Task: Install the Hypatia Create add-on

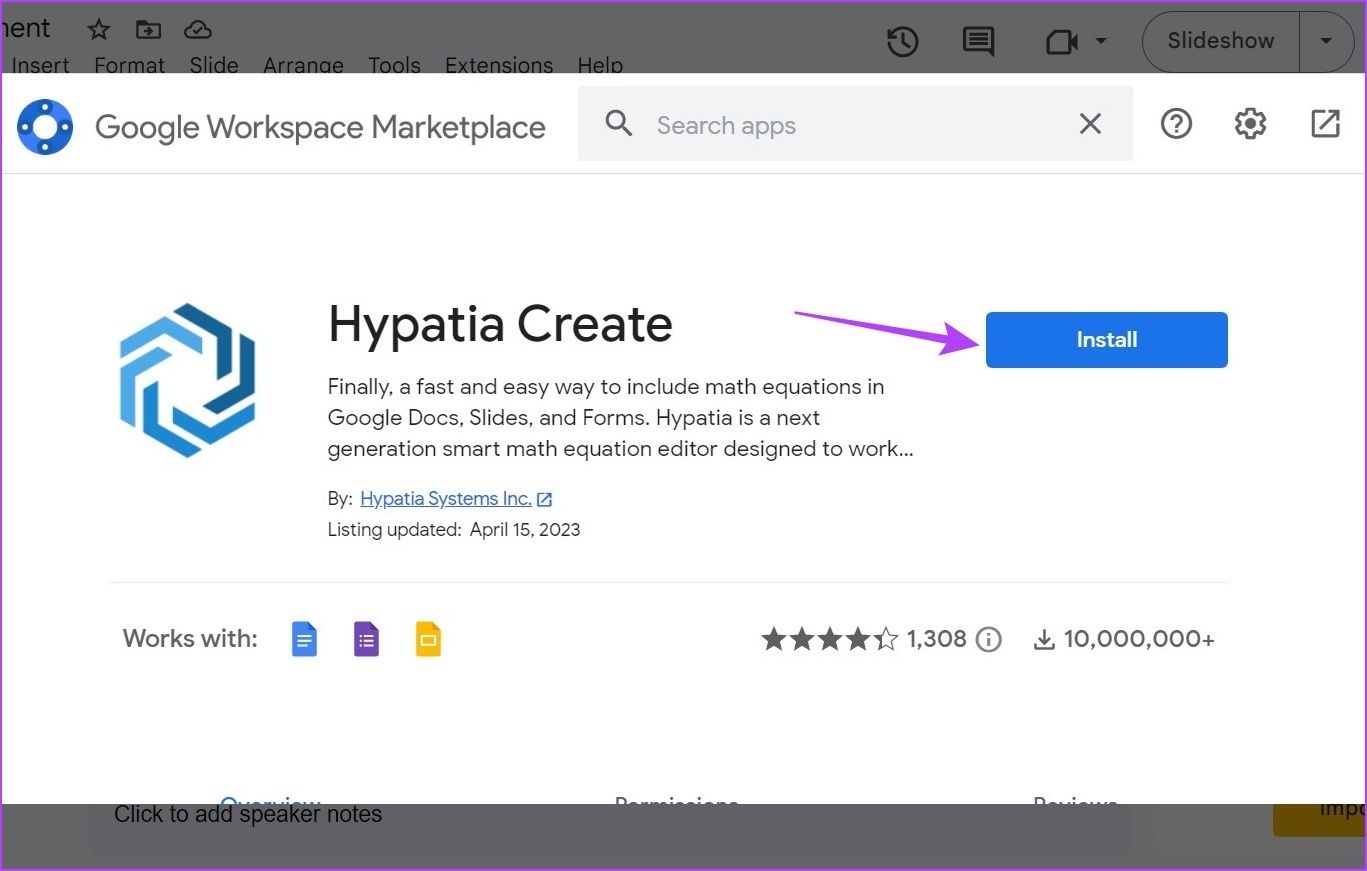Action: pyautogui.click(x=1106, y=340)
